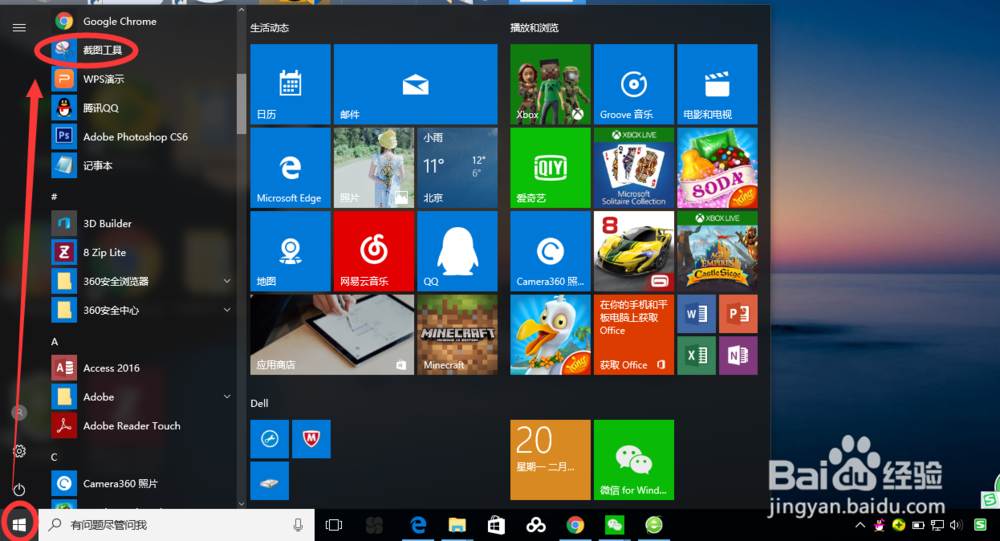Expand the 360安全中心 folder
The image size is (1000, 541).
click(227, 310)
